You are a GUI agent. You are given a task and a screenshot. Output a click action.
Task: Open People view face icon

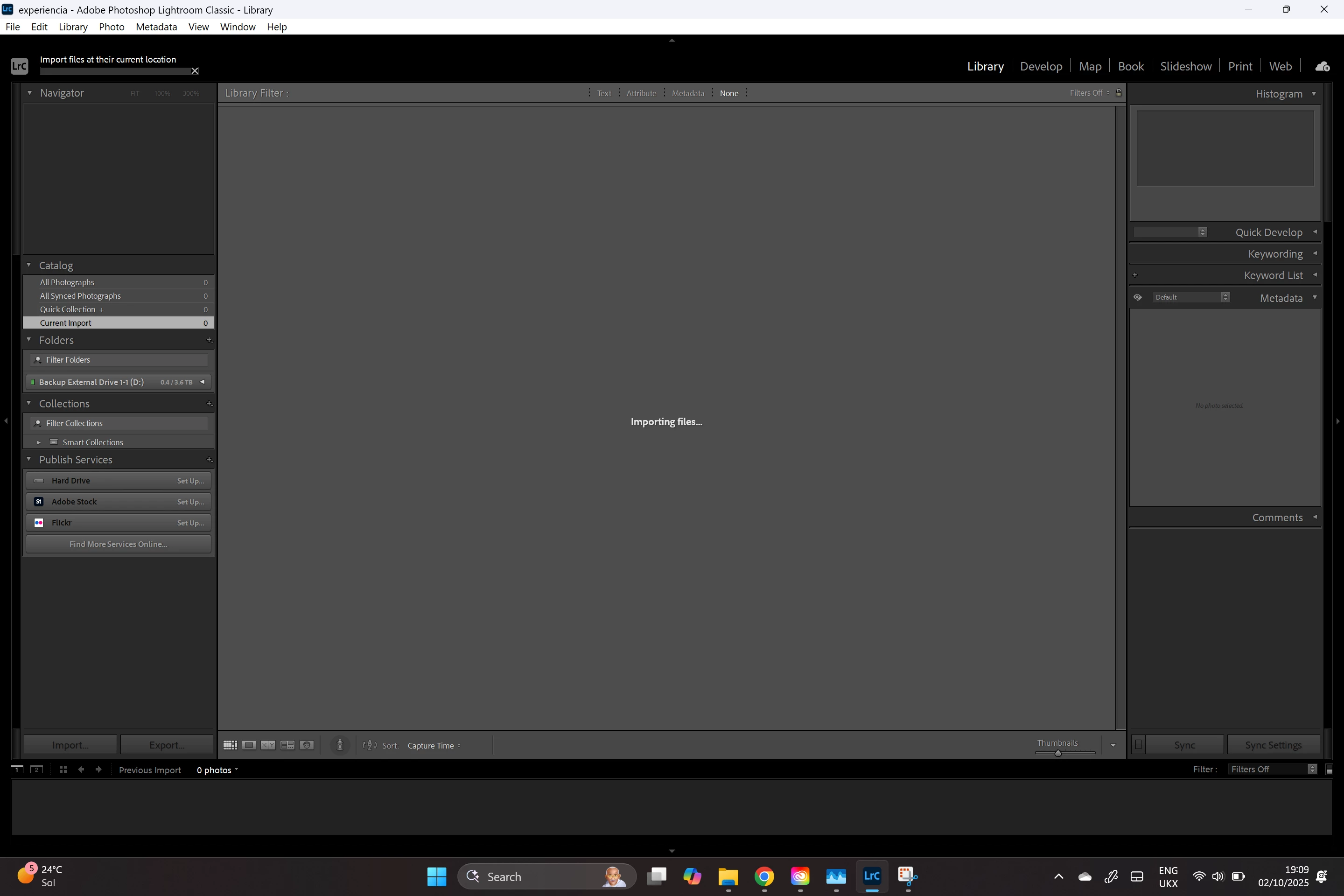pos(307,745)
